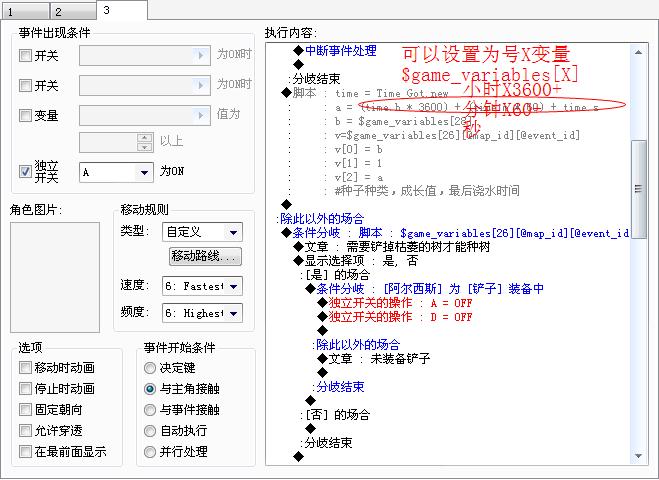The height and width of the screenshot is (480, 659).
Task: Select the 独立开关的操作 A = OFF line
Action: (x=395, y=303)
